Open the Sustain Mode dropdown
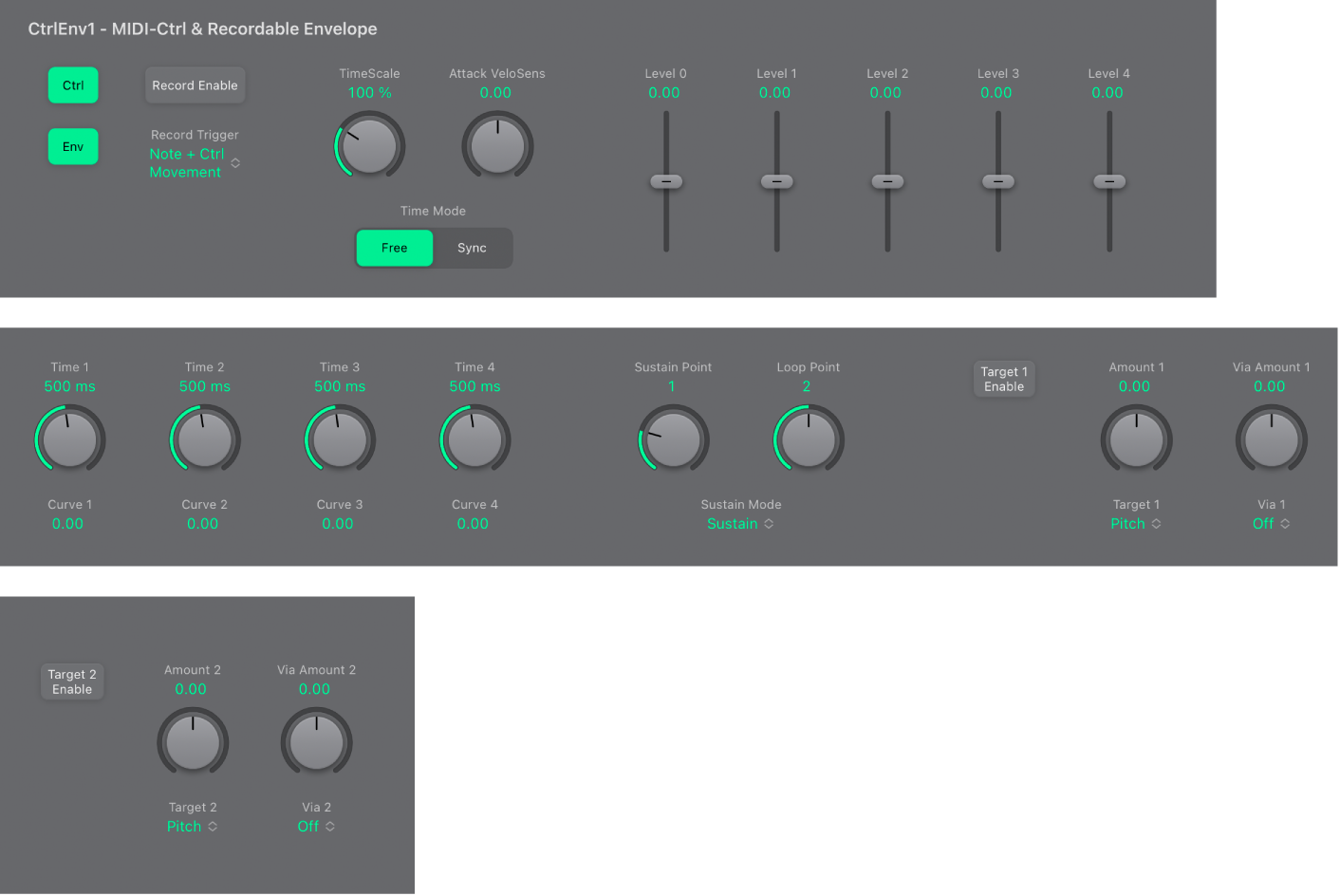 (x=740, y=524)
